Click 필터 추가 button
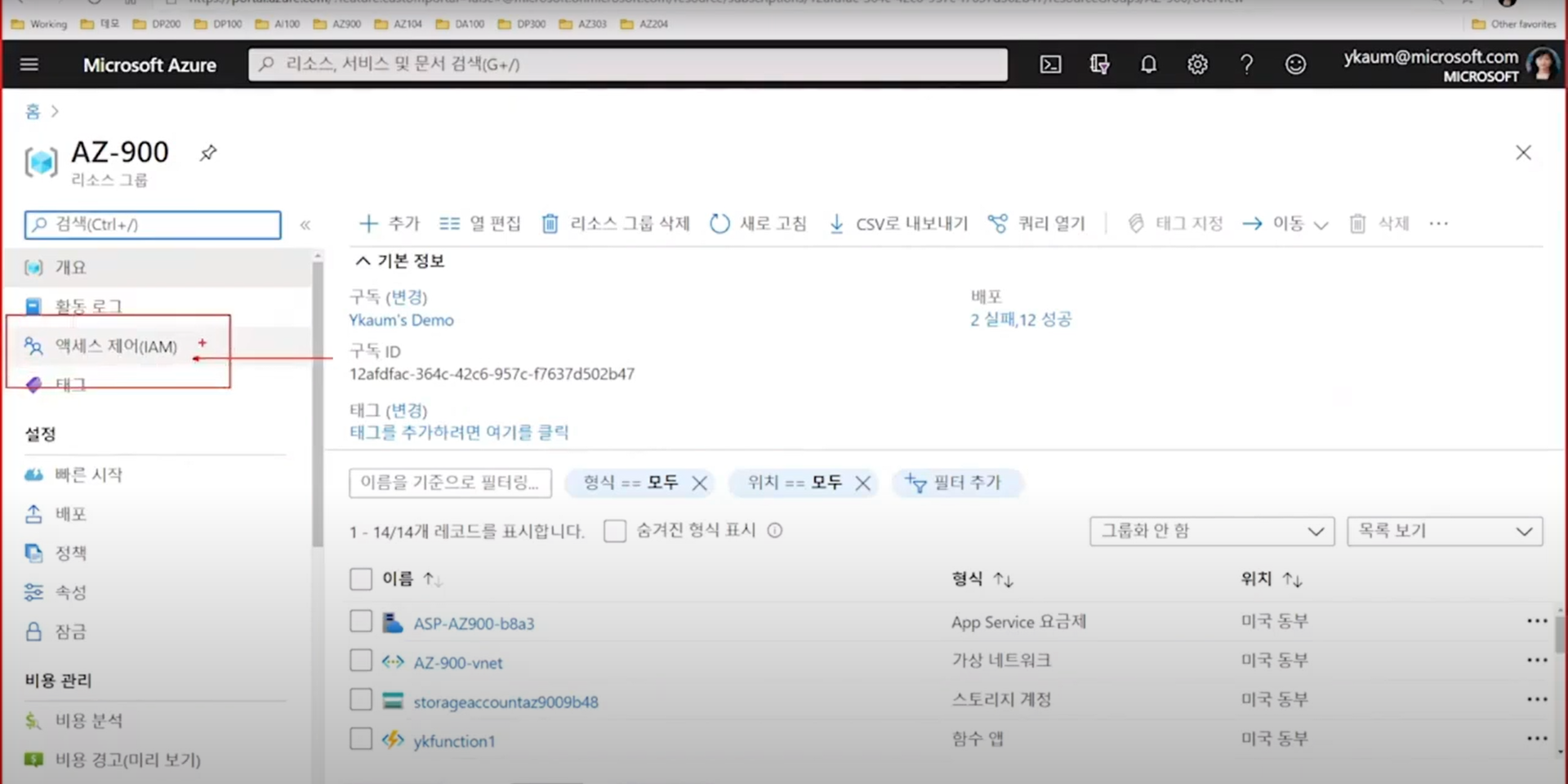1568x784 pixels. pos(956,483)
